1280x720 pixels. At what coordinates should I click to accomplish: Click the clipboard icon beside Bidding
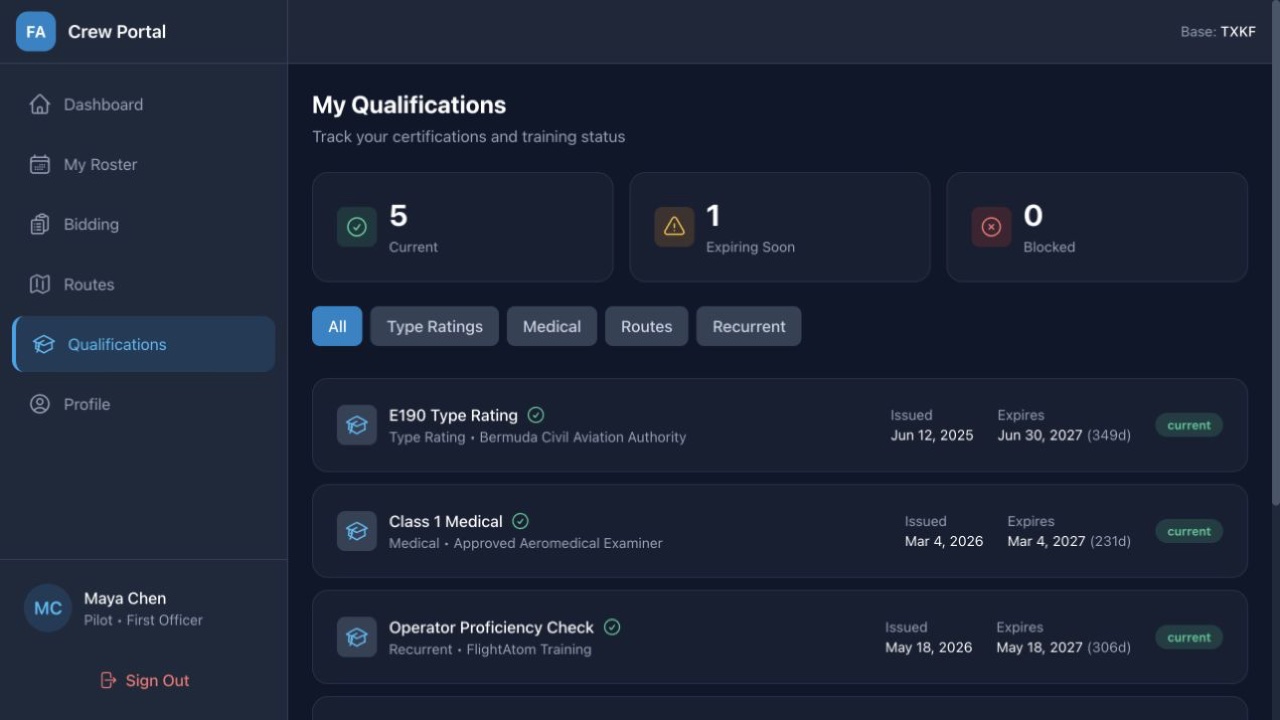click(40, 224)
